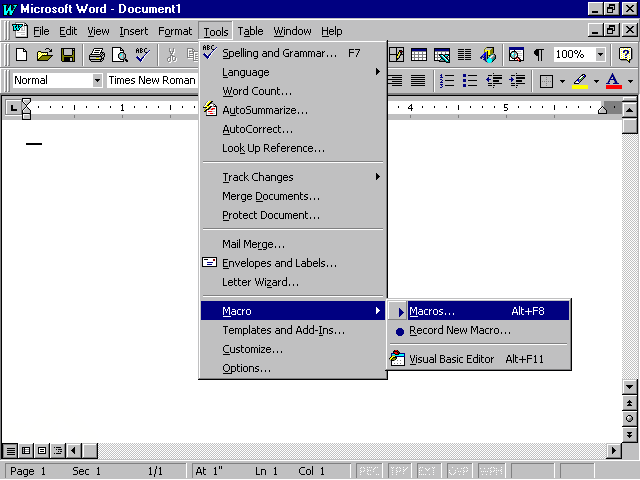Click Record New Macro... entry
The width and height of the screenshot is (640, 480).
(x=460, y=330)
